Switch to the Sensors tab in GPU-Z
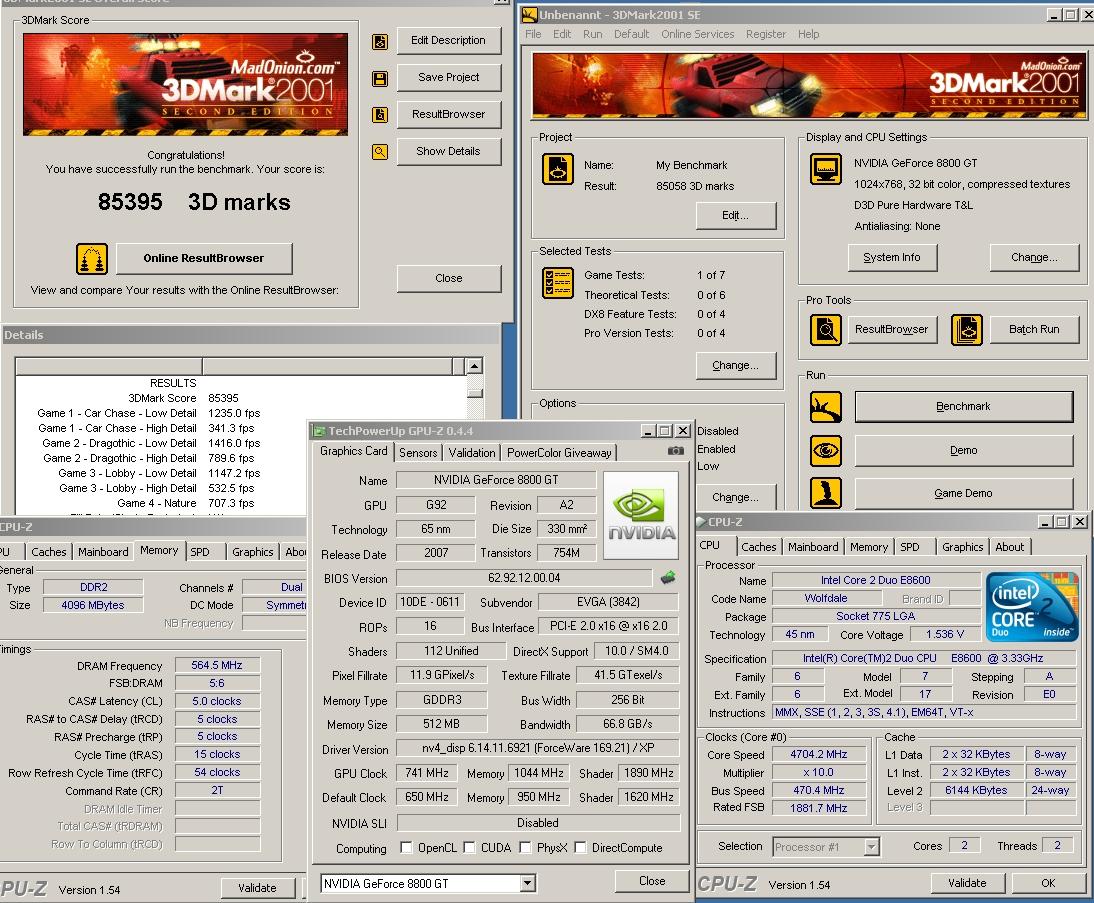Viewport: 1094px width, 903px height. point(418,453)
